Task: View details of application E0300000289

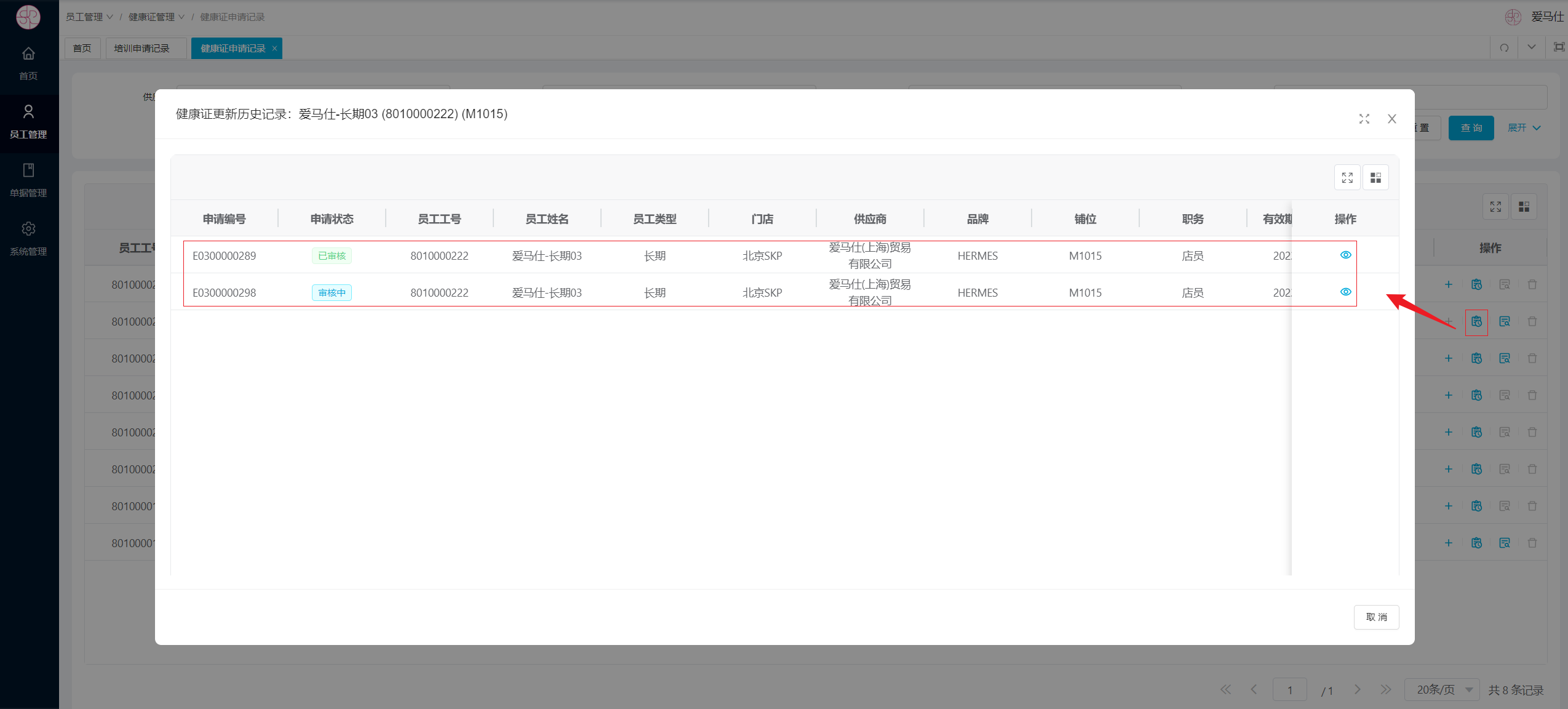Action: pos(1345,255)
